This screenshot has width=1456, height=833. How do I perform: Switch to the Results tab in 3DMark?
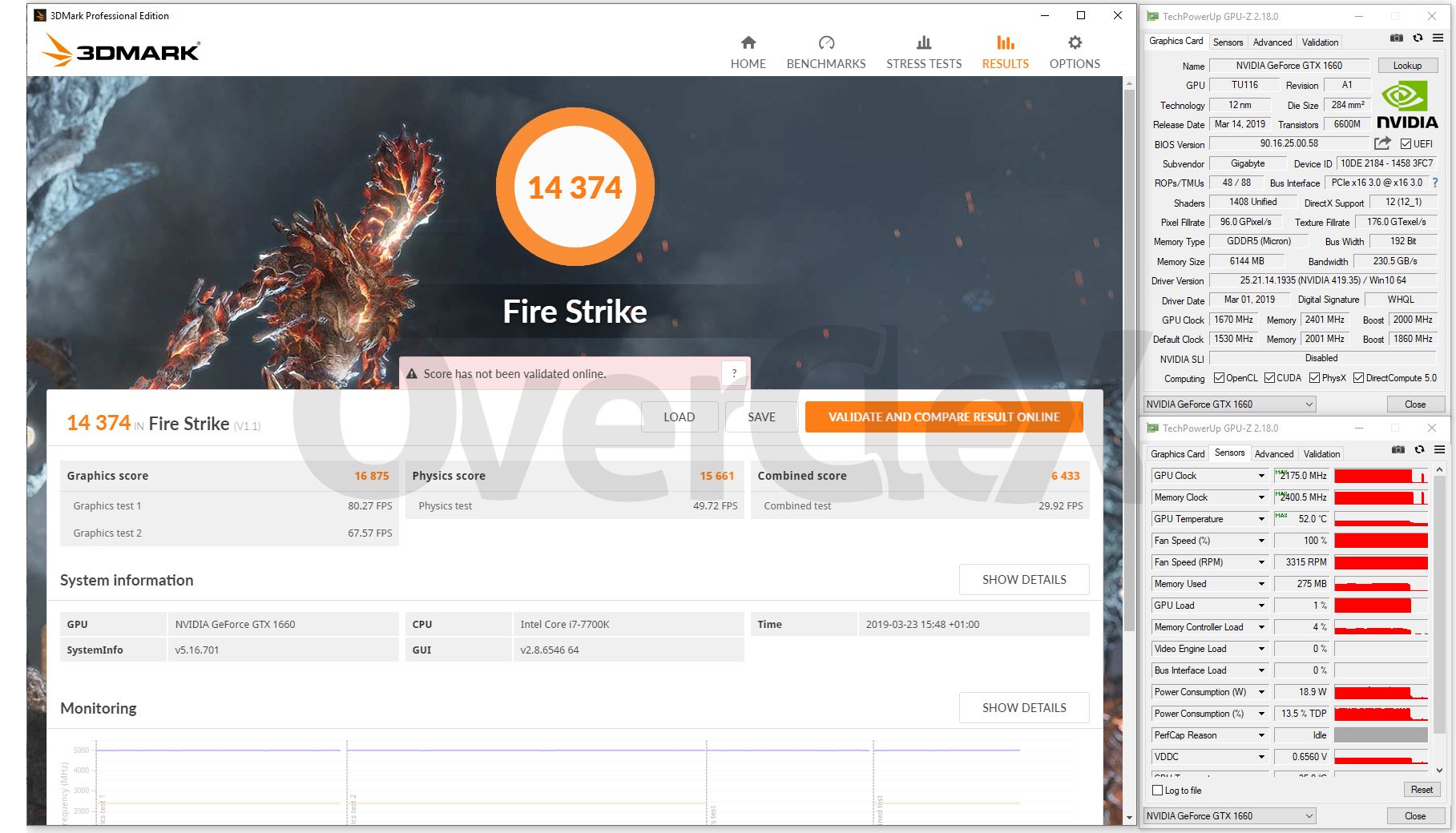coord(1005,52)
